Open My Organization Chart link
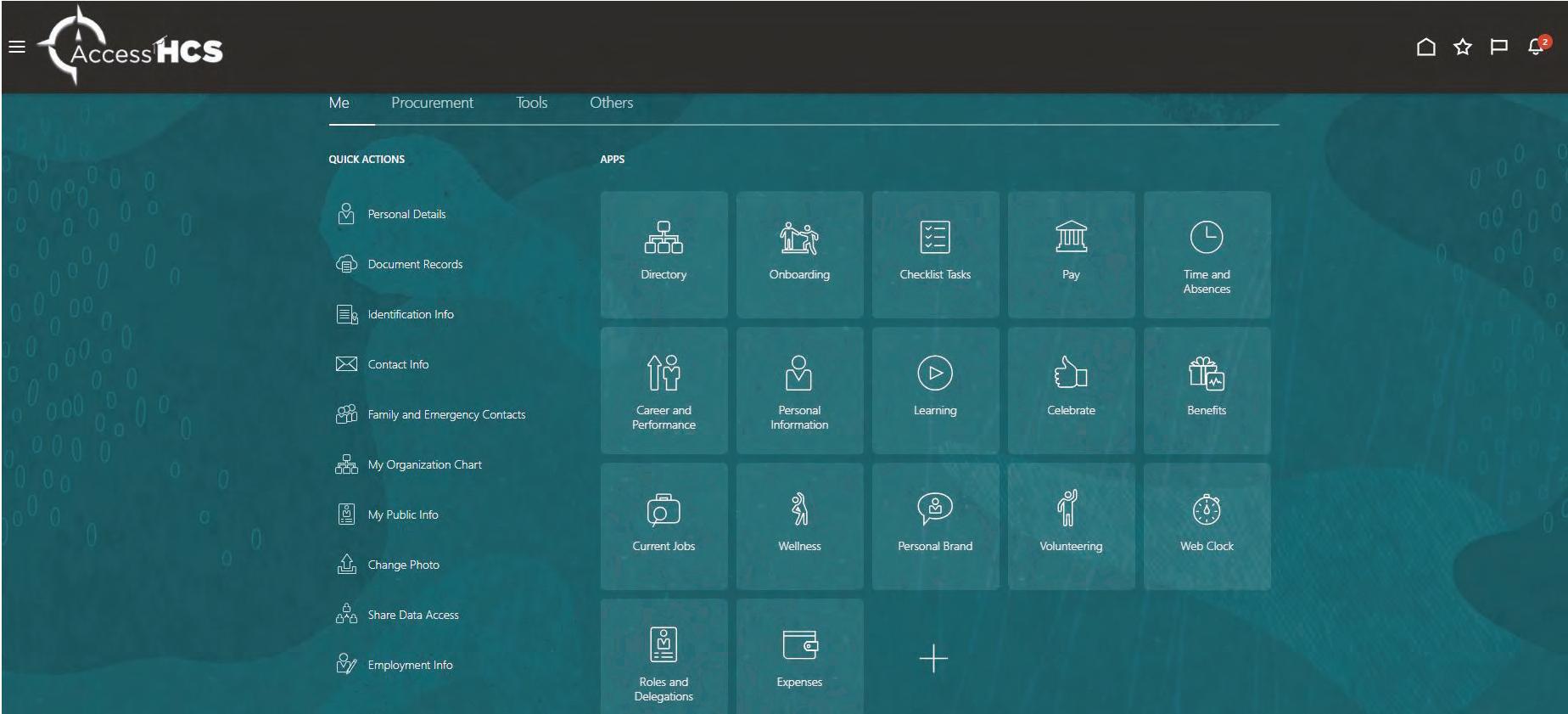Viewport: 1568px width, 714px height. (424, 464)
